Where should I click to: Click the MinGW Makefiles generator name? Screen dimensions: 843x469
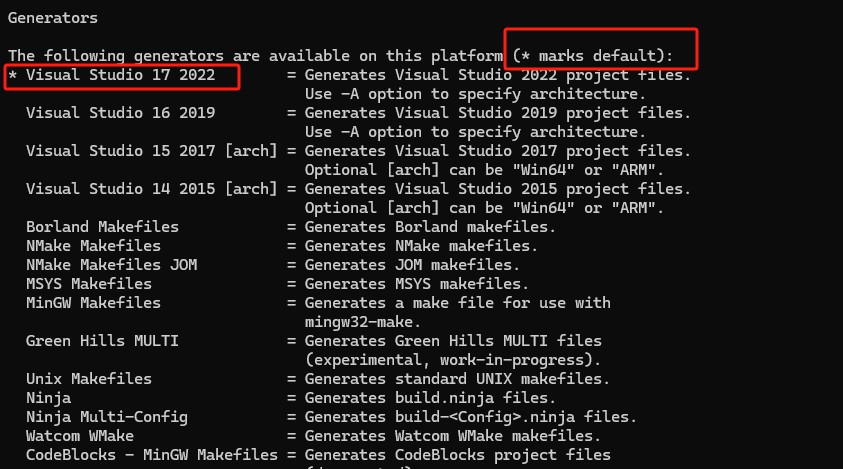click(x=93, y=303)
